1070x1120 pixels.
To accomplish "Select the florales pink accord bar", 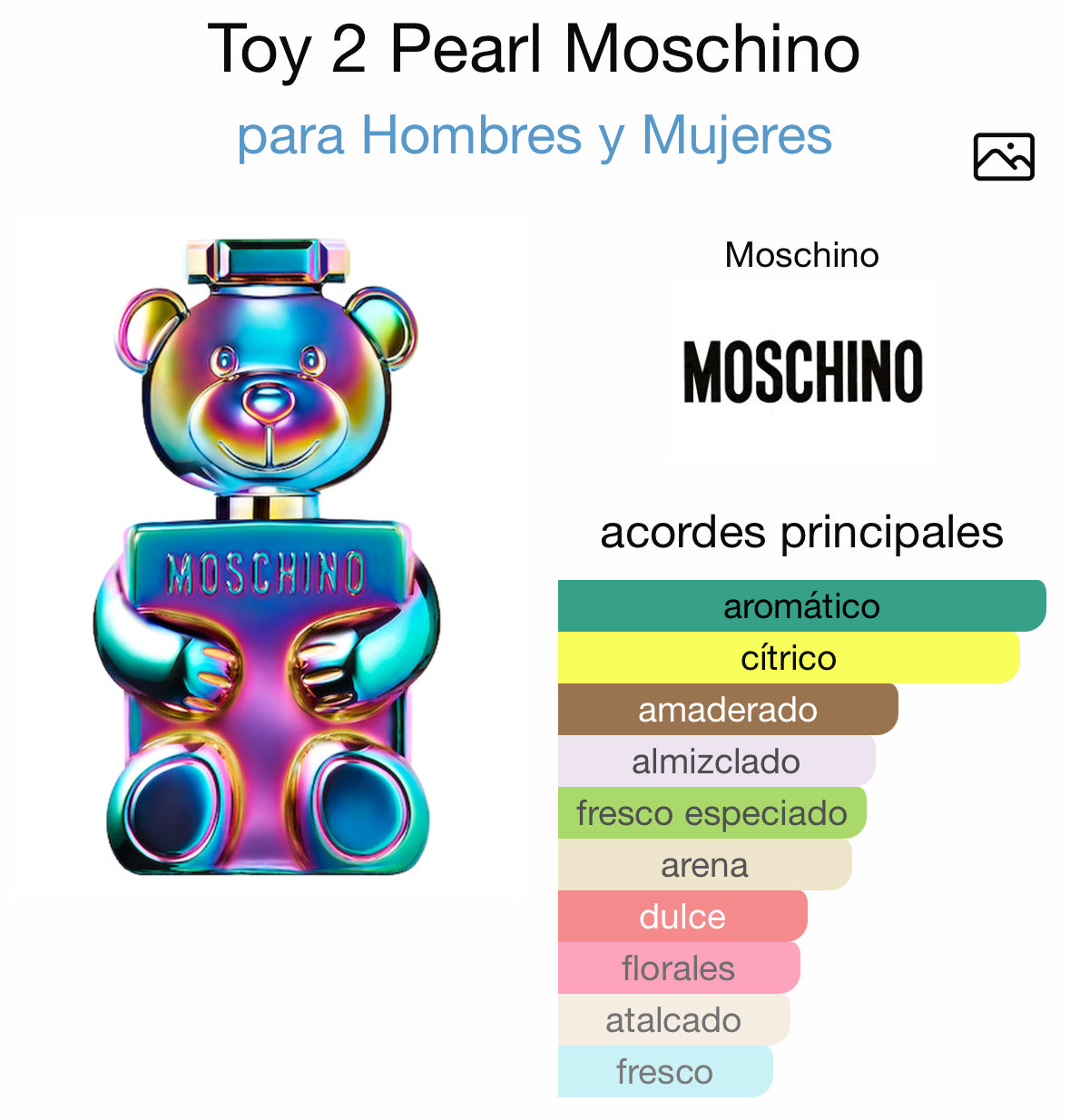I will click(x=678, y=968).
